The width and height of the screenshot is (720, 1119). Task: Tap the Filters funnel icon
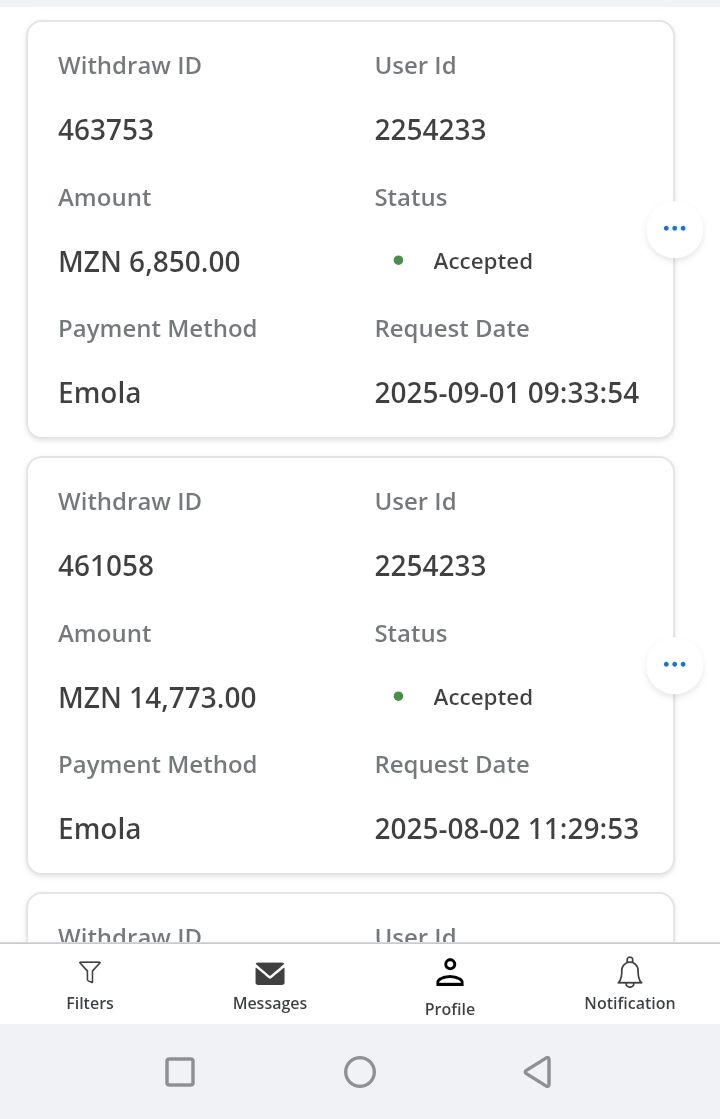point(90,972)
